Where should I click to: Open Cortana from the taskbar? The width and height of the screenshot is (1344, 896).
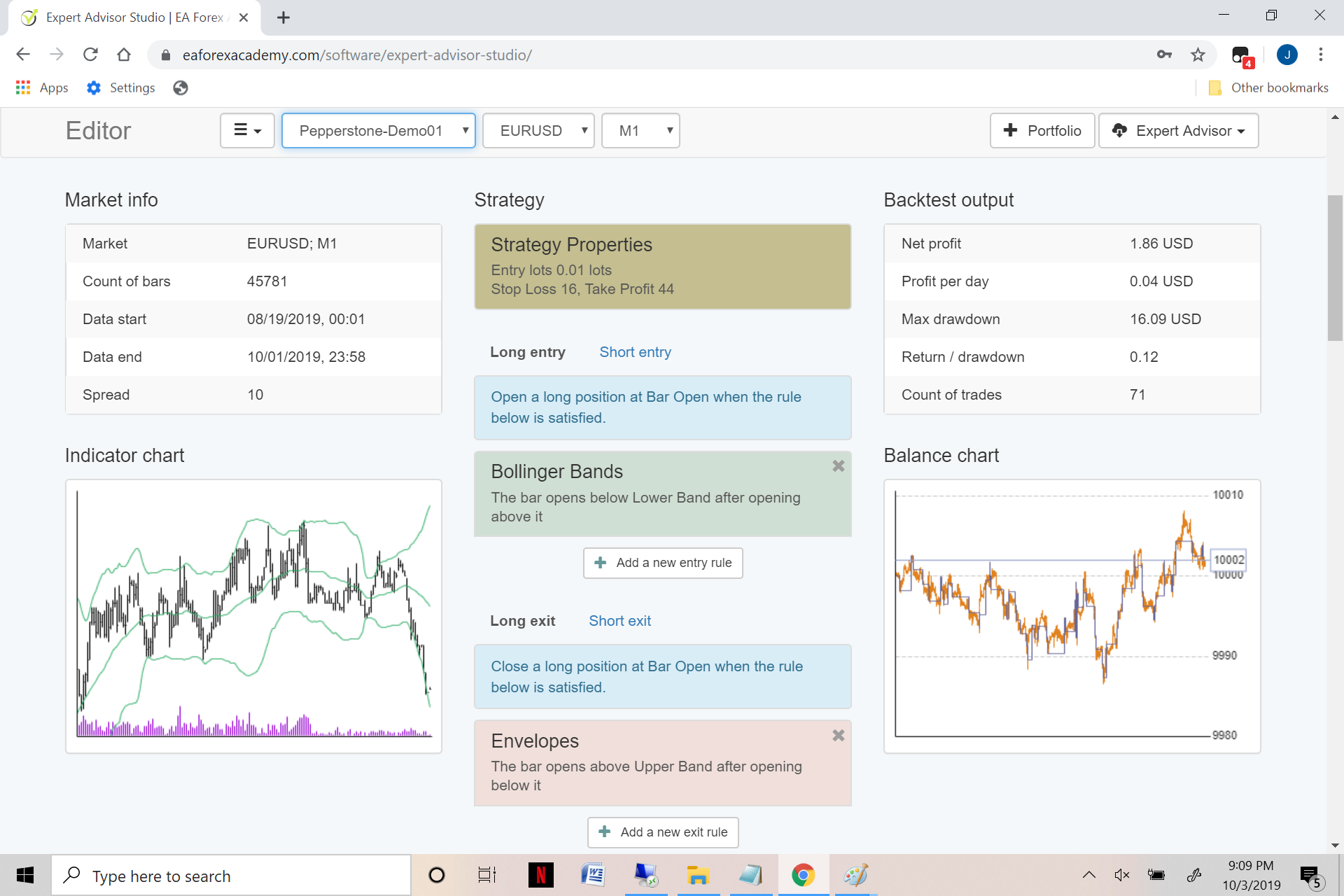(x=437, y=875)
